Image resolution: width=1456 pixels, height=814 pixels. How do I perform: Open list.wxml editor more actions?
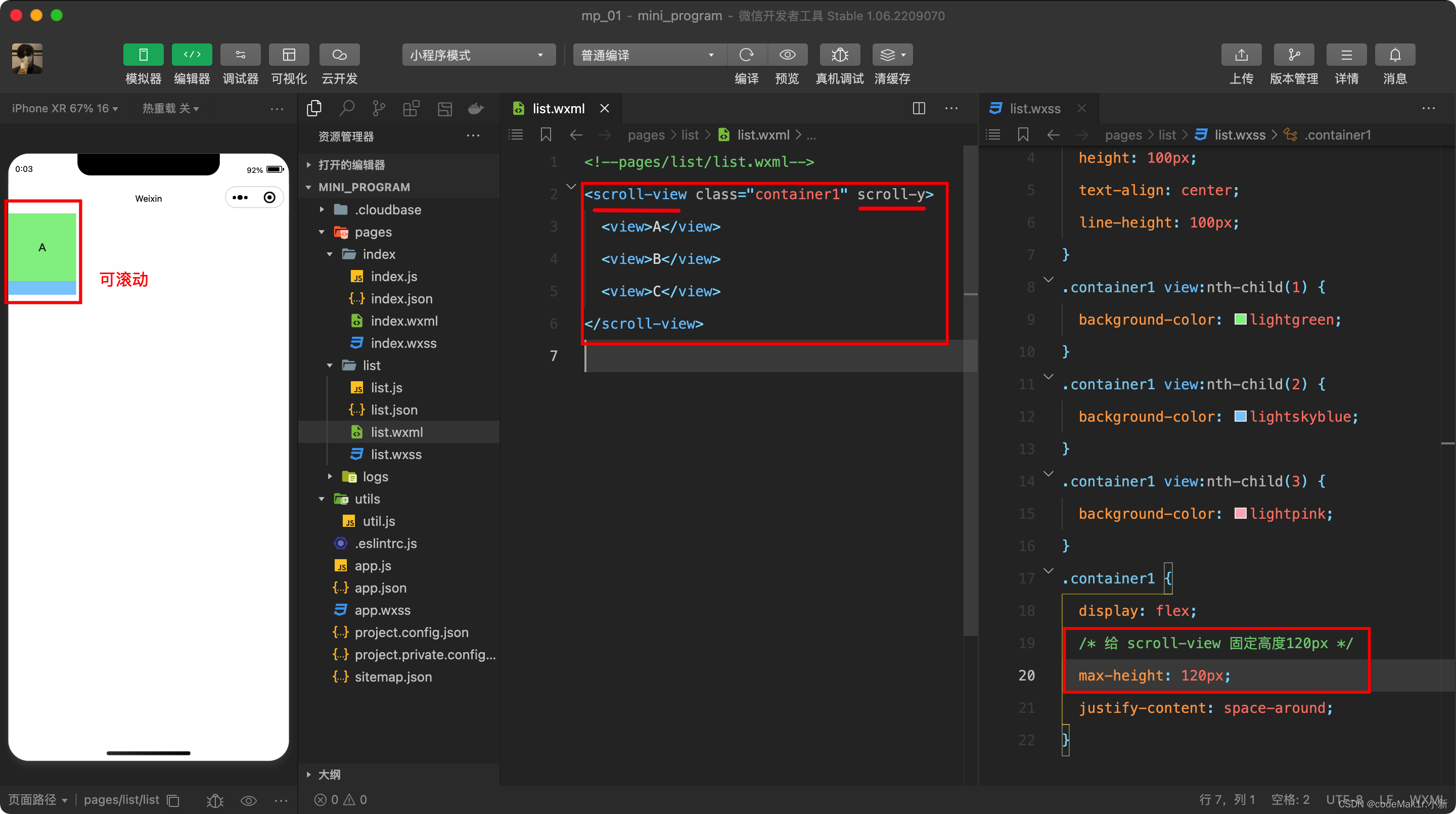(x=951, y=108)
